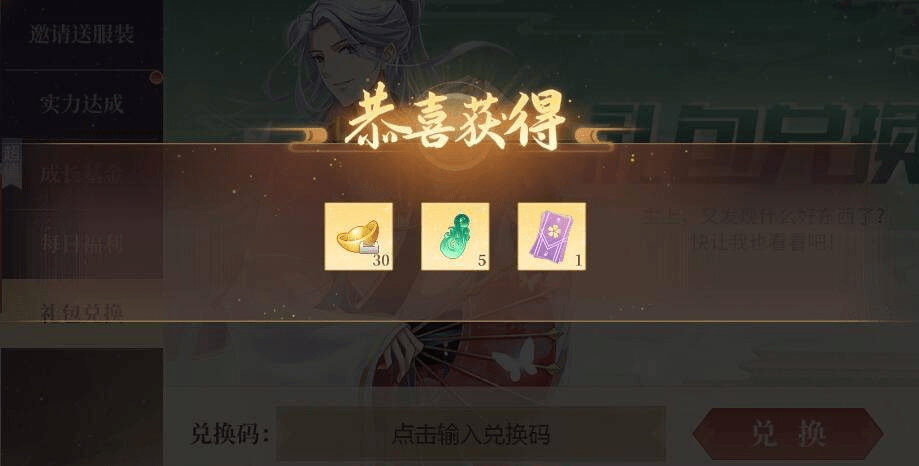Switch to the 每日福利 sidebar tab

[82, 244]
